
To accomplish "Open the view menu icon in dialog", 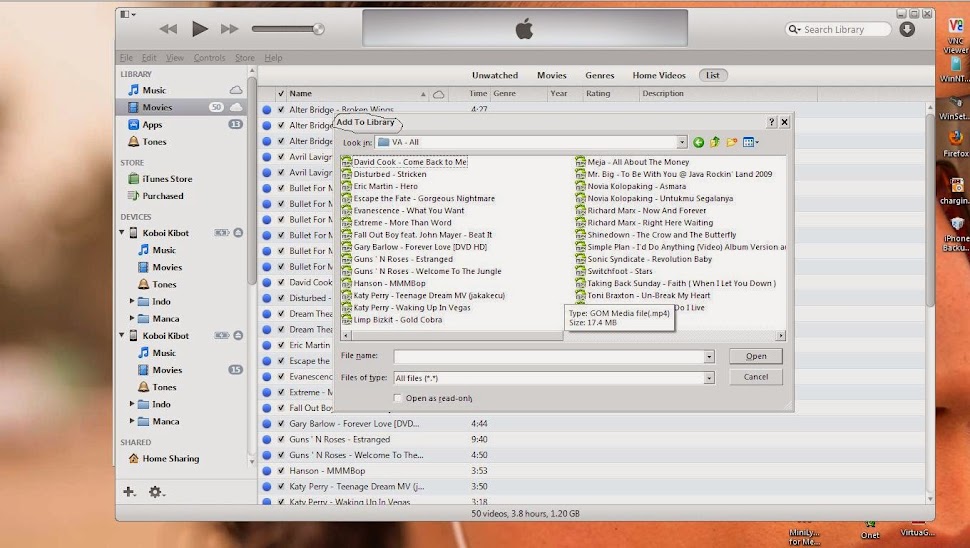I will click(750, 142).
